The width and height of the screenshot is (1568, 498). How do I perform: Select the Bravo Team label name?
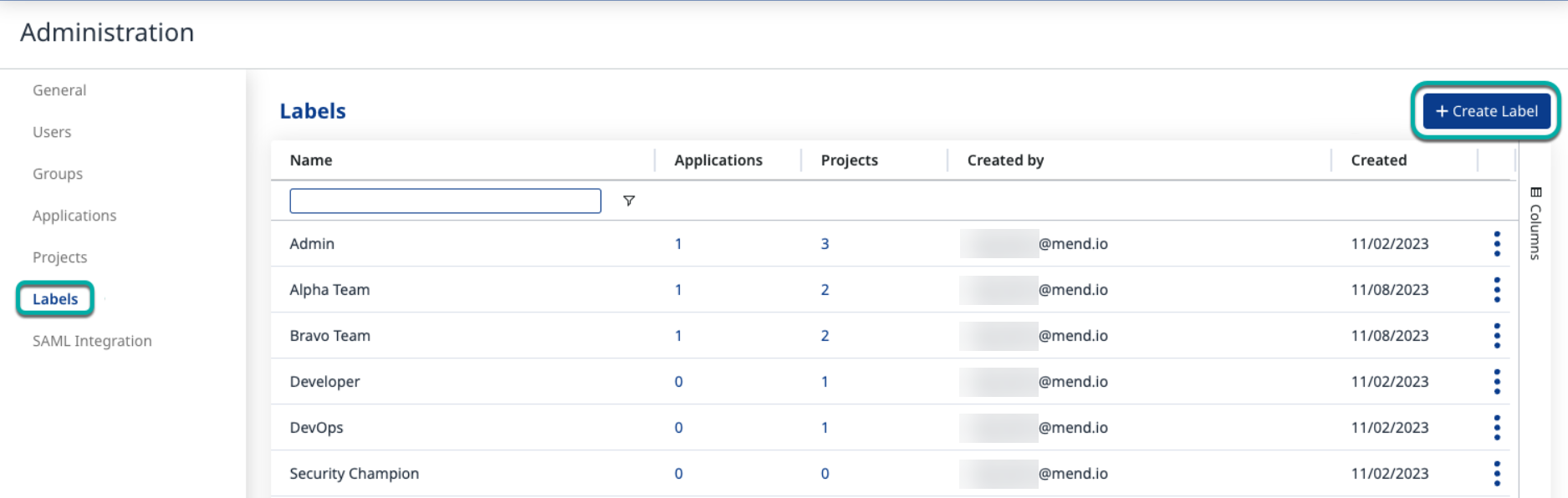(329, 336)
